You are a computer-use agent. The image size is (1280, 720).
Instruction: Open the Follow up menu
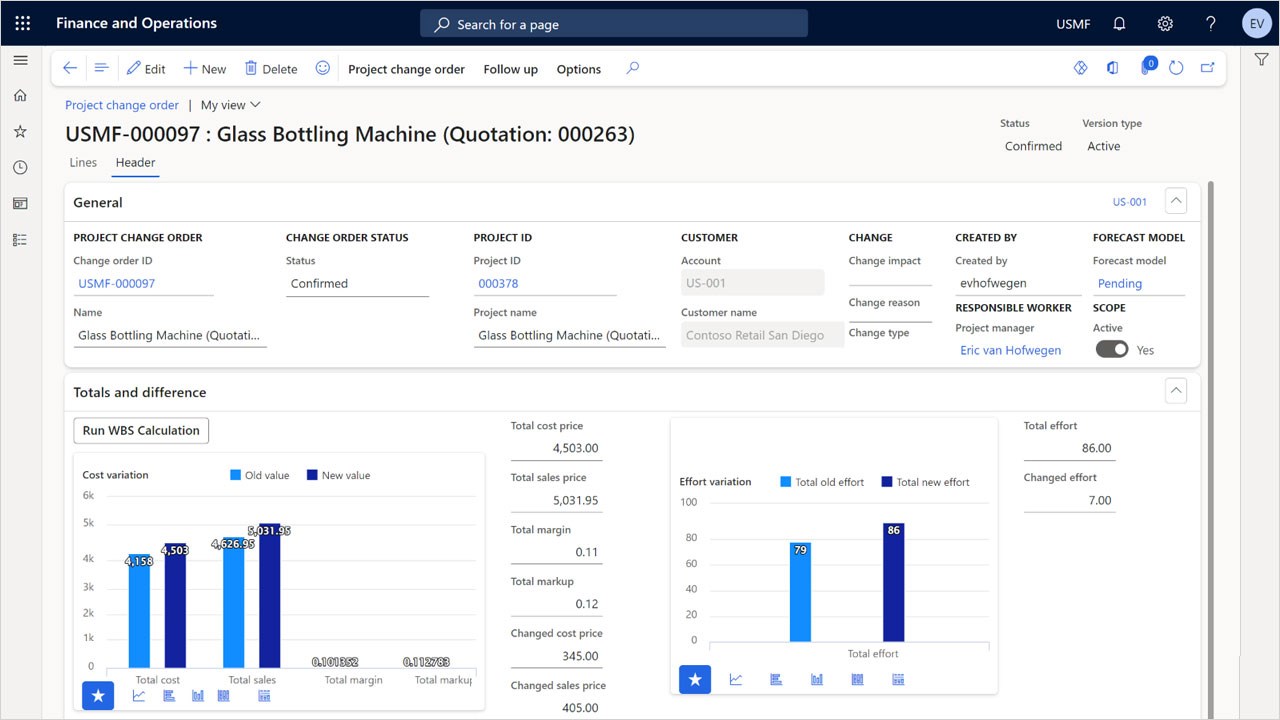510,69
